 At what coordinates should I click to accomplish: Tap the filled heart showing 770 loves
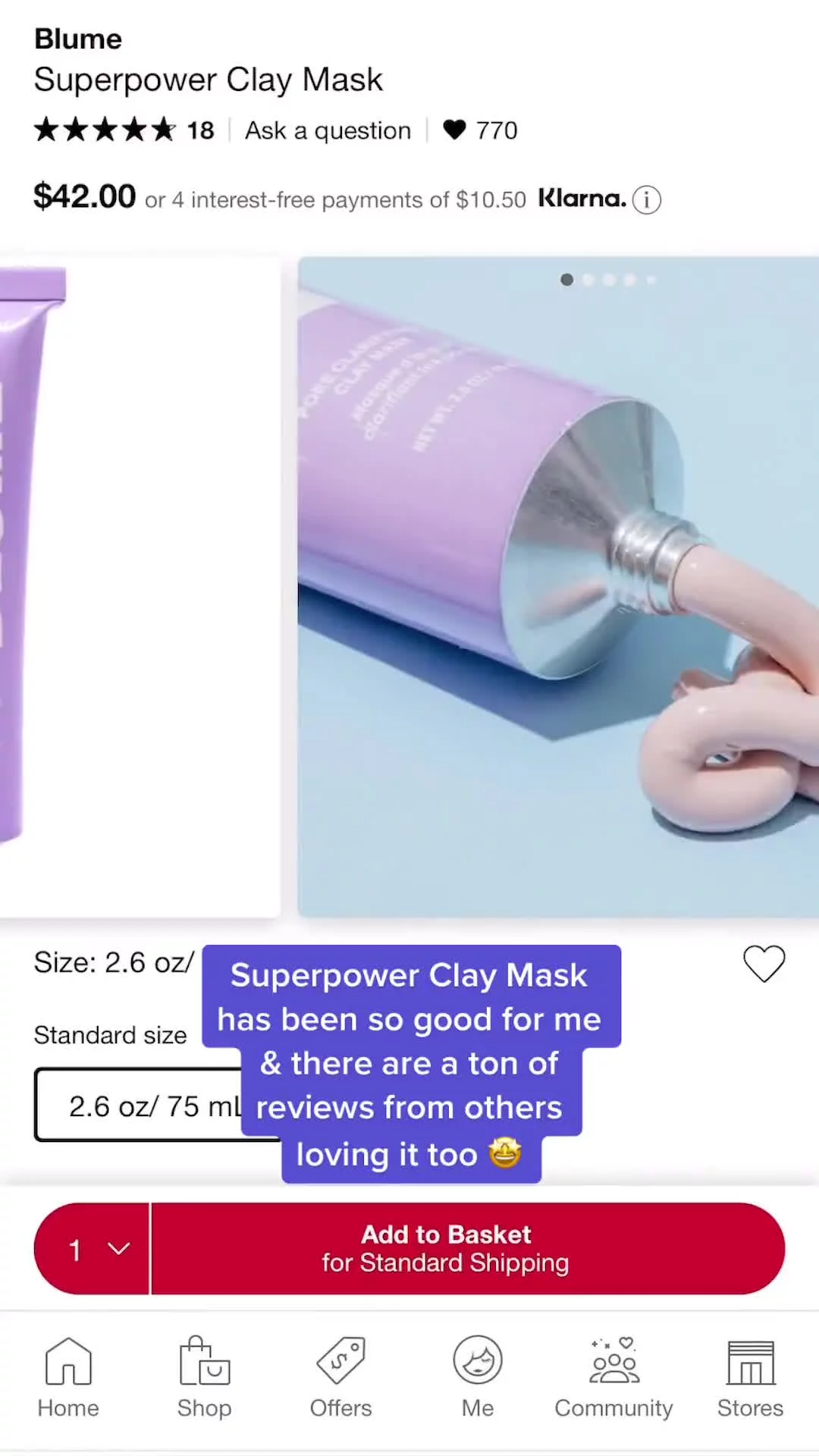(454, 130)
